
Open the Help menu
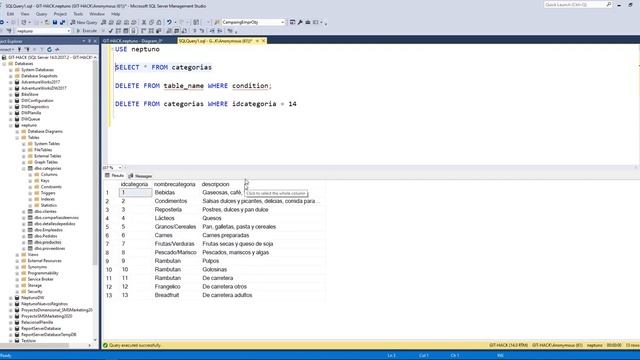[x=116, y=14]
